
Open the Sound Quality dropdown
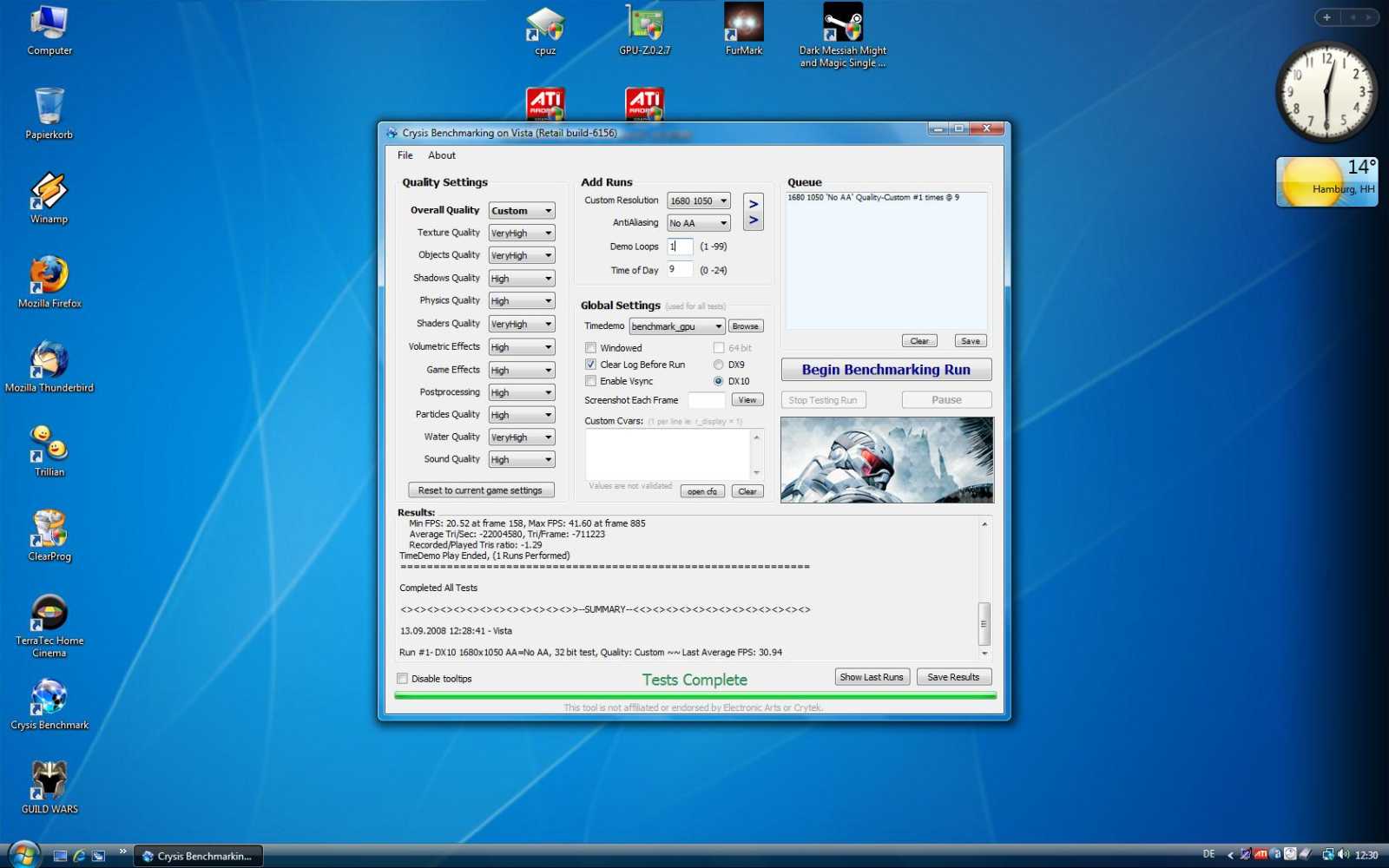pyautogui.click(x=521, y=460)
